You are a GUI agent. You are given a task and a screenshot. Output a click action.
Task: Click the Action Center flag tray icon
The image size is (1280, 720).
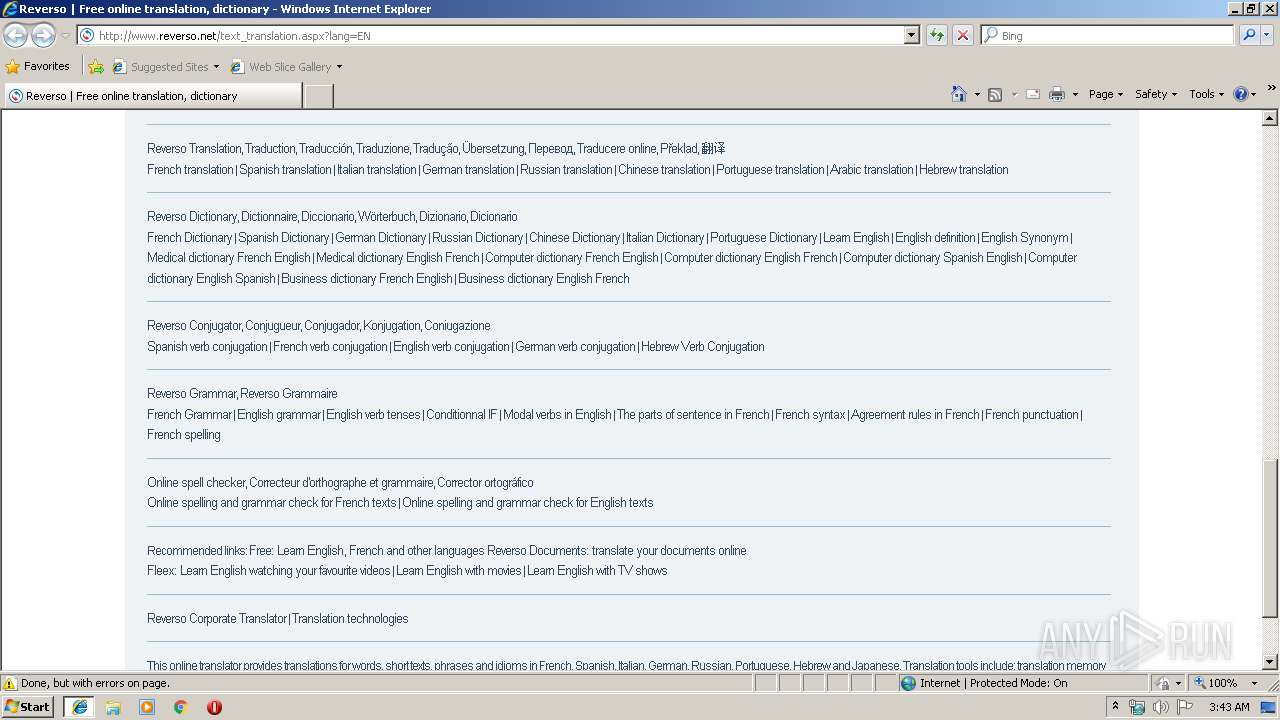(x=1185, y=707)
